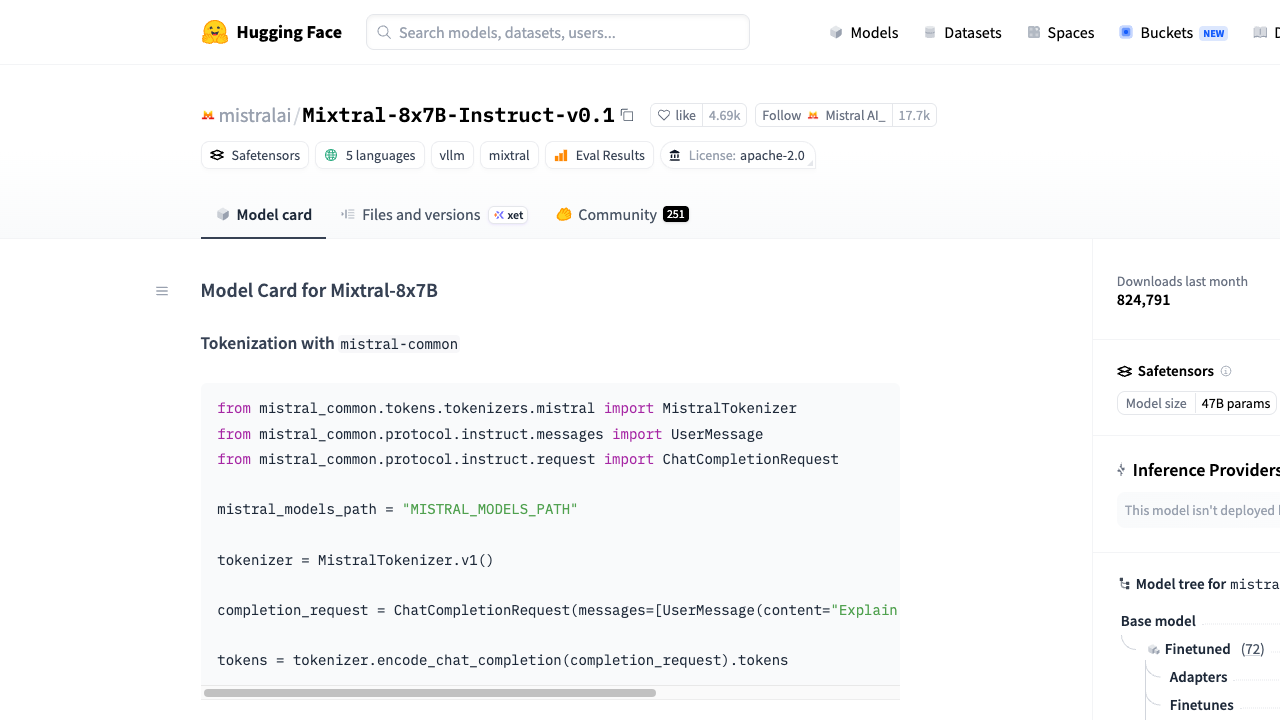Click the Community 251 discussions badge
This screenshot has height=720, width=1280.
point(676,214)
